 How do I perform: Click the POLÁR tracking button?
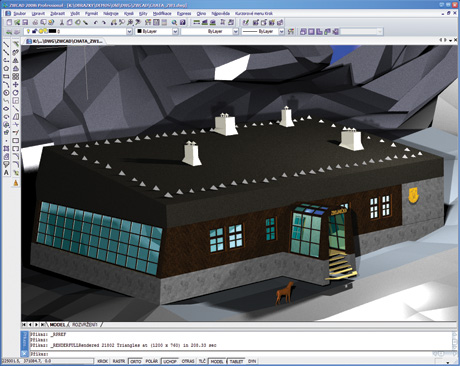(152, 361)
